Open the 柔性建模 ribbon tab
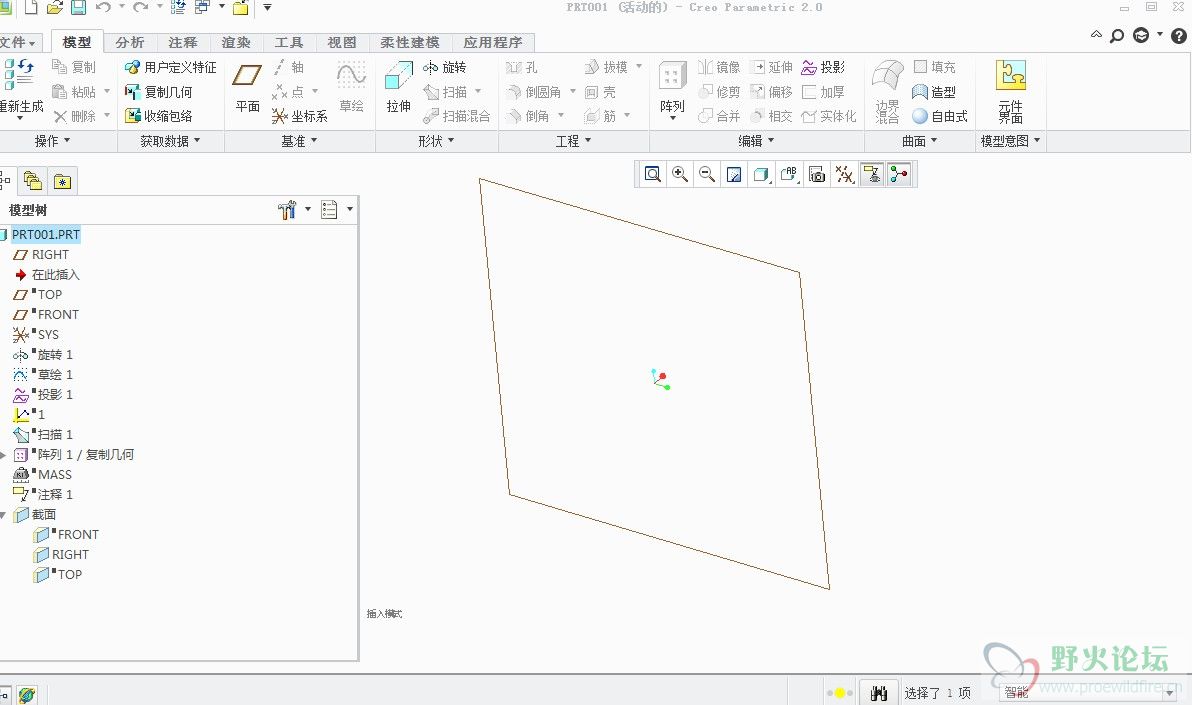This screenshot has width=1192, height=705. pyautogui.click(x=410, y=43)
